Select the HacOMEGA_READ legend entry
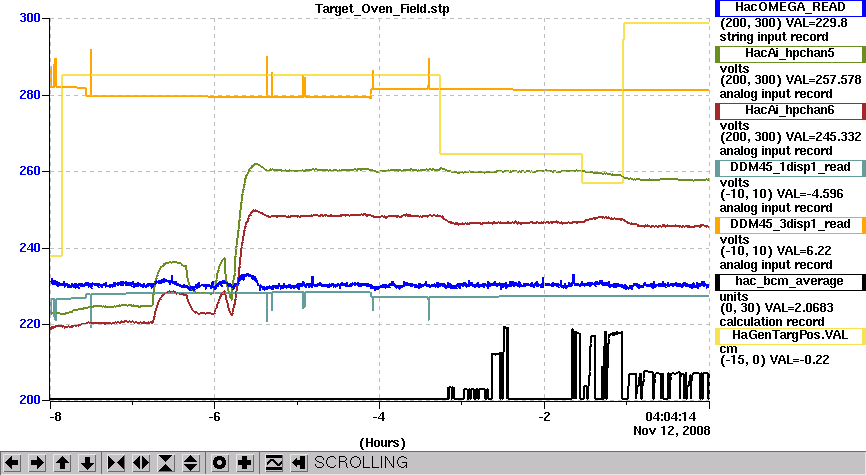The width and height of the screenshot is (866, 475). point(790,8)
